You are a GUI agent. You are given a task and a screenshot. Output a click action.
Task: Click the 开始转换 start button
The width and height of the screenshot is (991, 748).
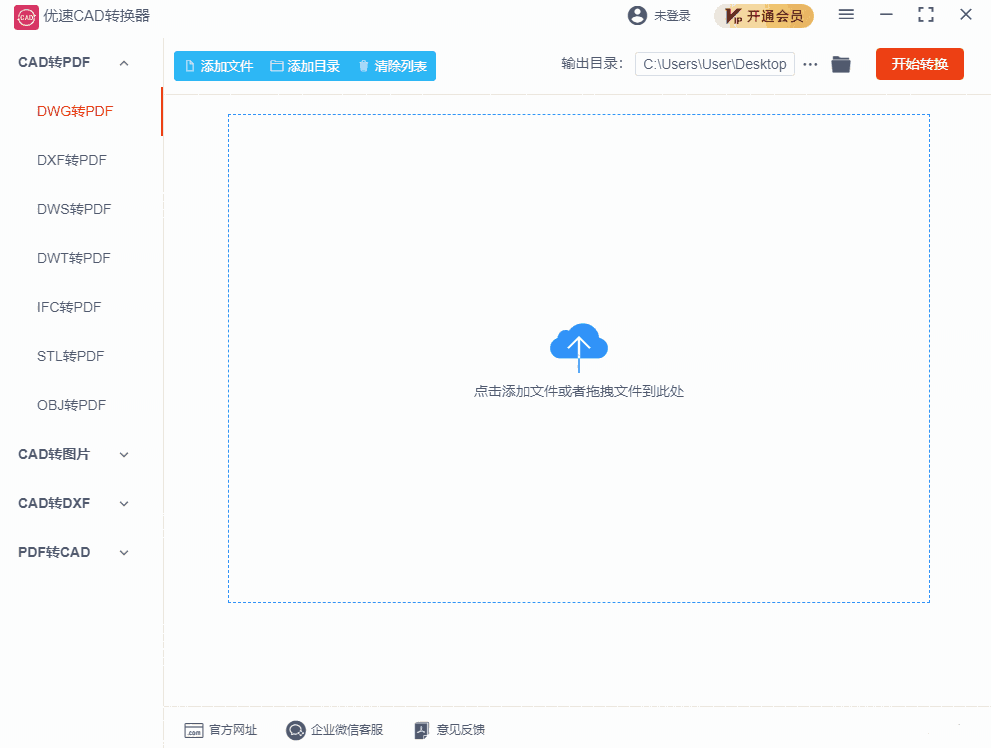pyautogui.click(x=920, y=64)
